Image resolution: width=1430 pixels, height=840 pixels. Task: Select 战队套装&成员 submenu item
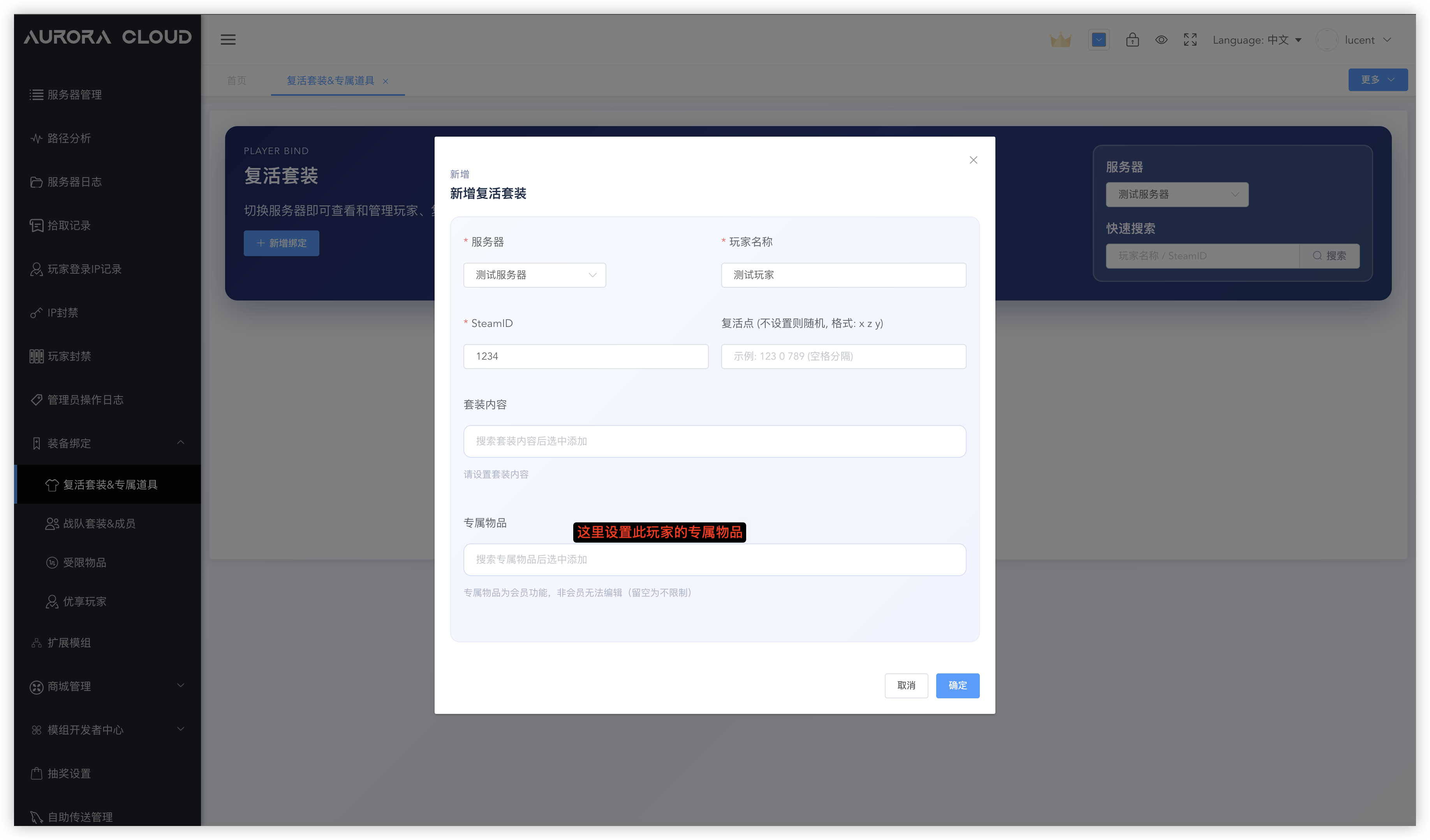tap(99, 524)
